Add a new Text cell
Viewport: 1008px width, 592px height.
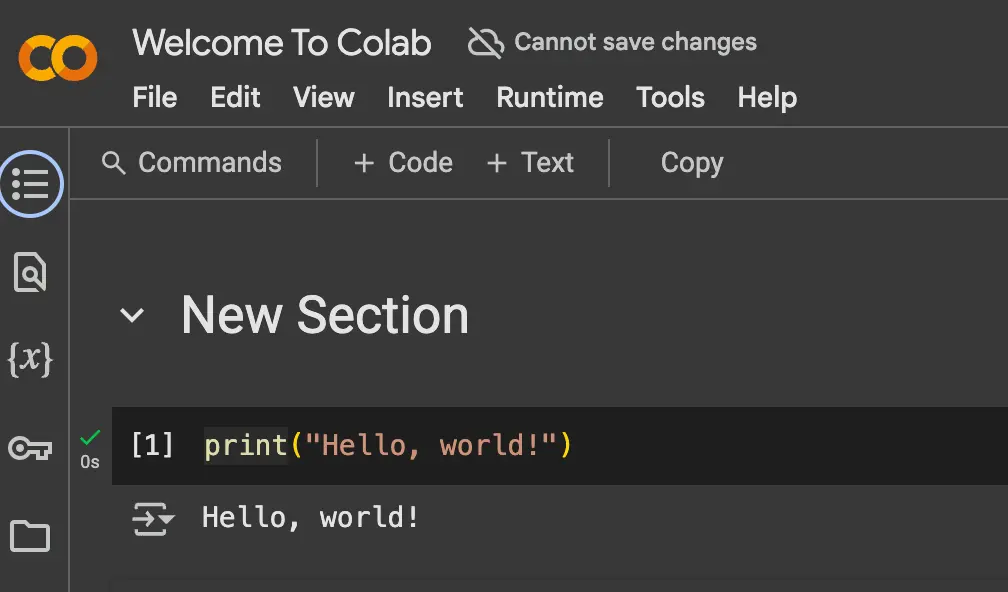530,163
